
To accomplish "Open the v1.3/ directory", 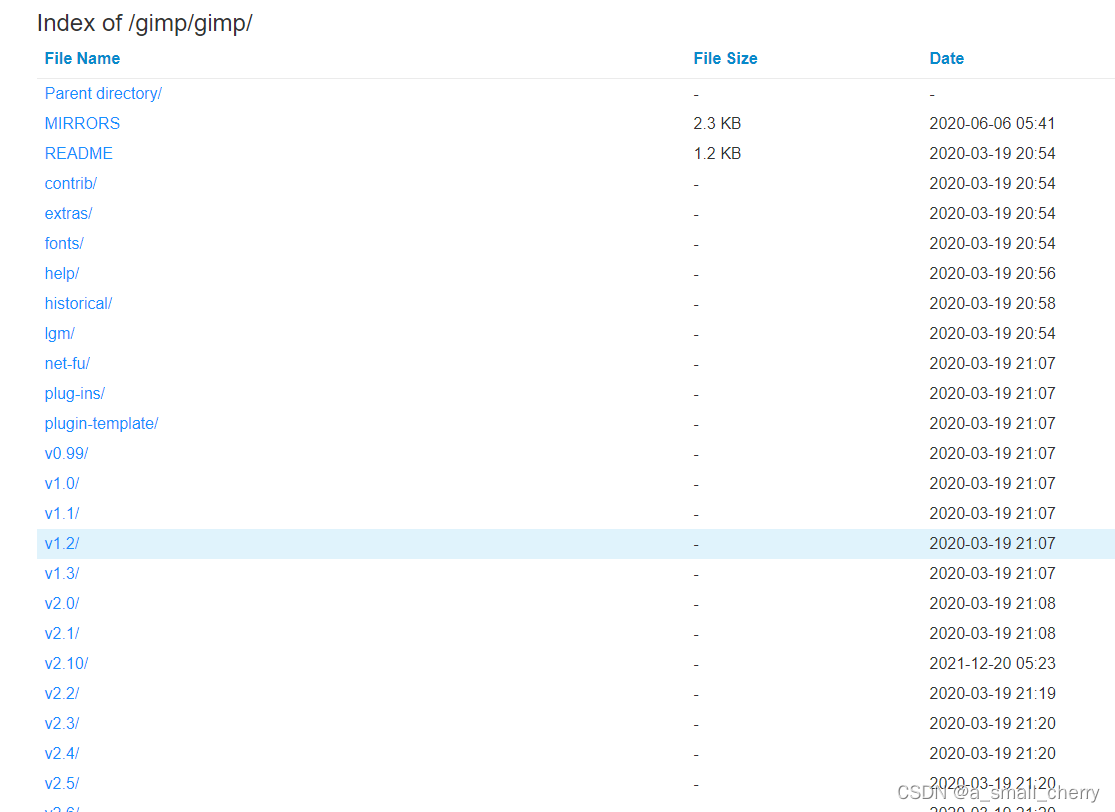I will [x=62, y=573].
